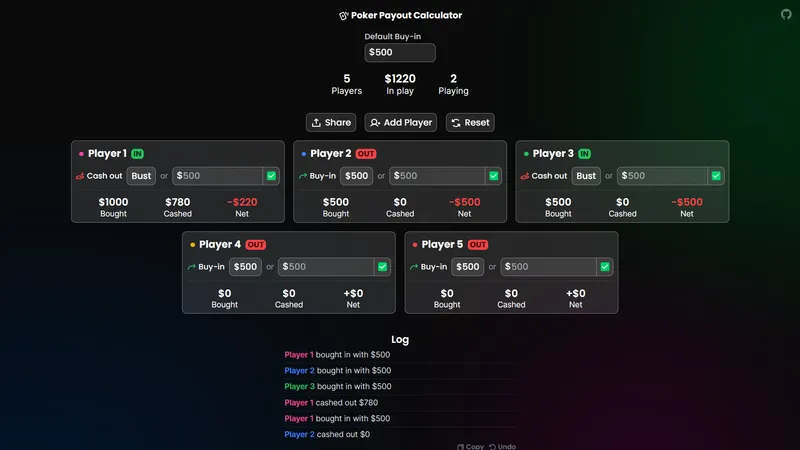Image resolution: width=800 pixels, height=450 pixels.
Task: Undo the last log entry
Action: [x=502, y=446]
